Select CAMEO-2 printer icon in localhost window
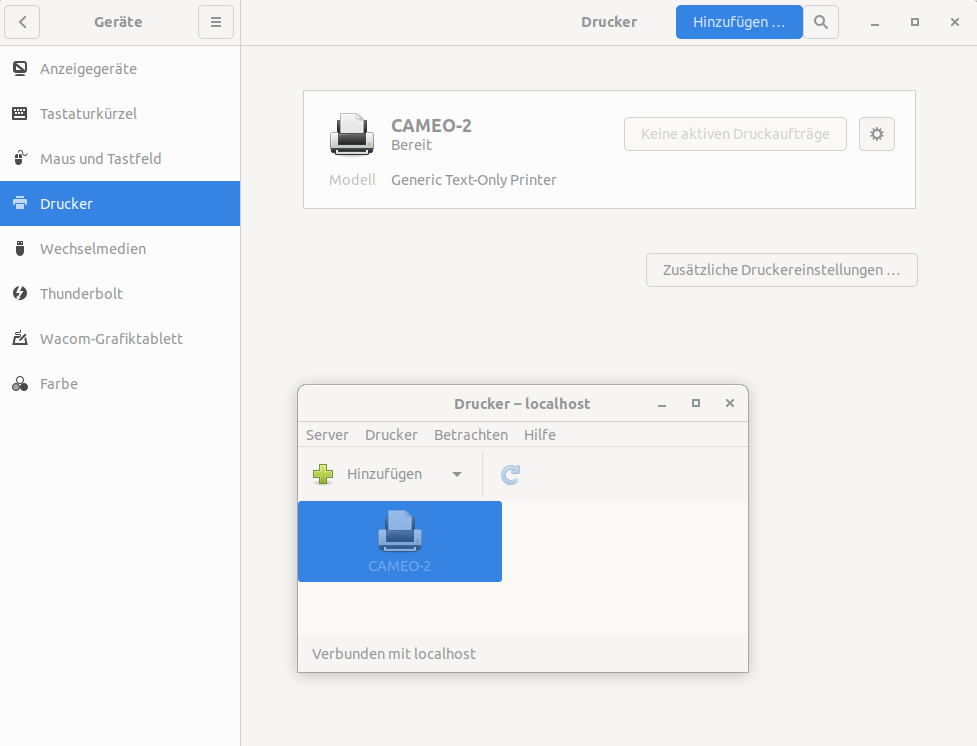The image size is (977, 746). coord(400,531)
